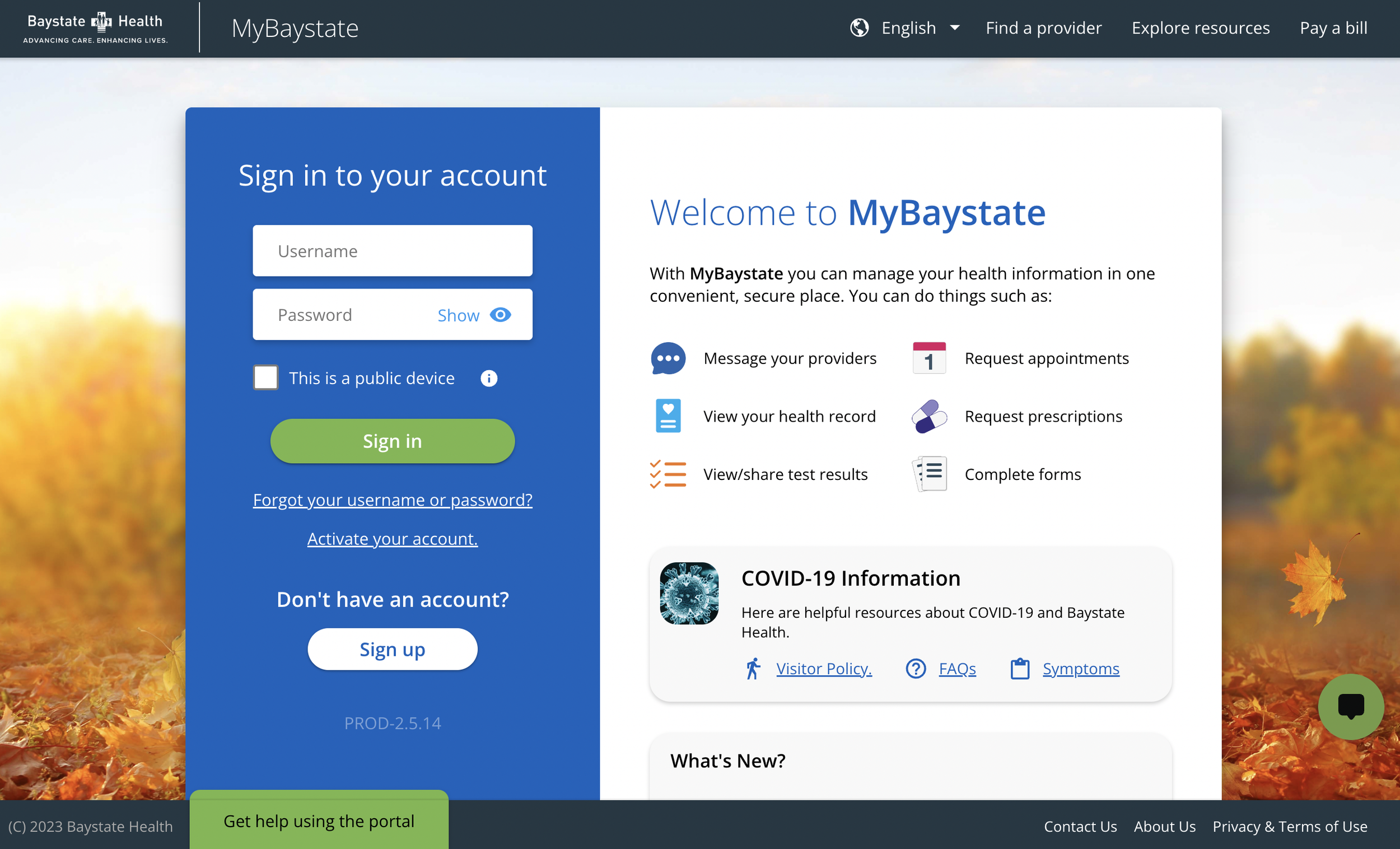Click the question mark FAQs icon
This screenshot has height=849, width=1400.
click(x=916, y=669)
